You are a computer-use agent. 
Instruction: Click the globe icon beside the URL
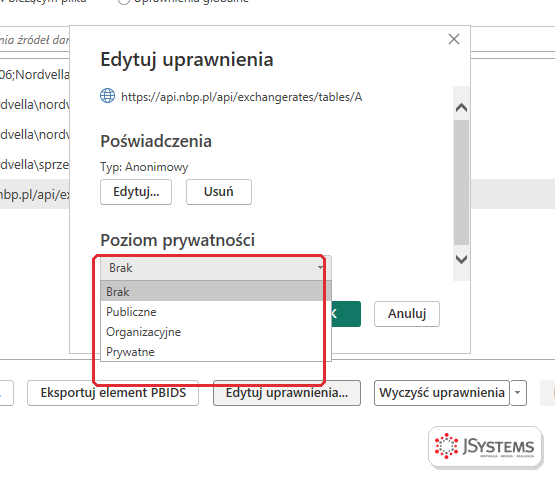[107, 96]
